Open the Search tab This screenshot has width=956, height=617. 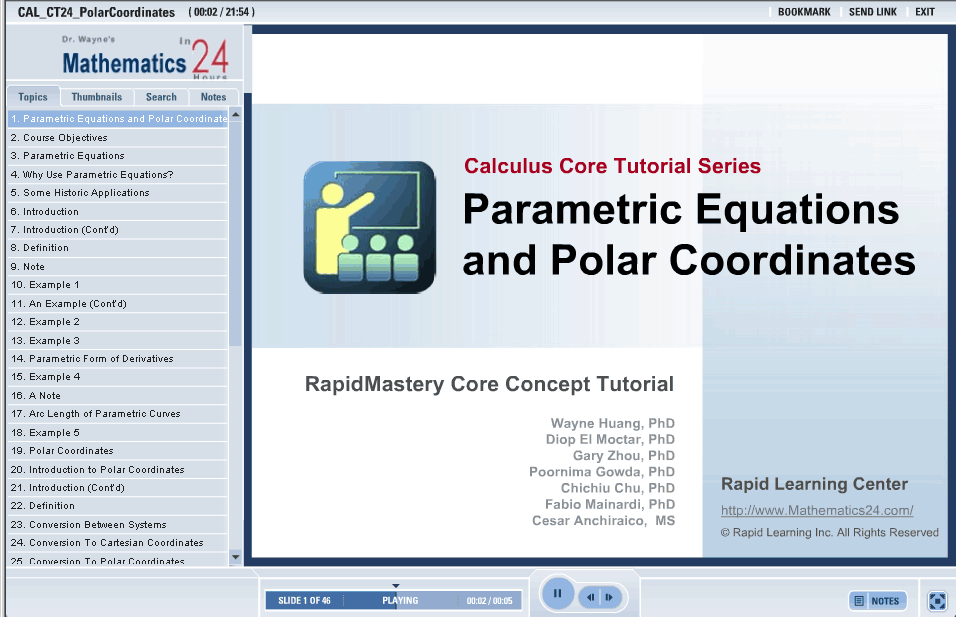161,97
